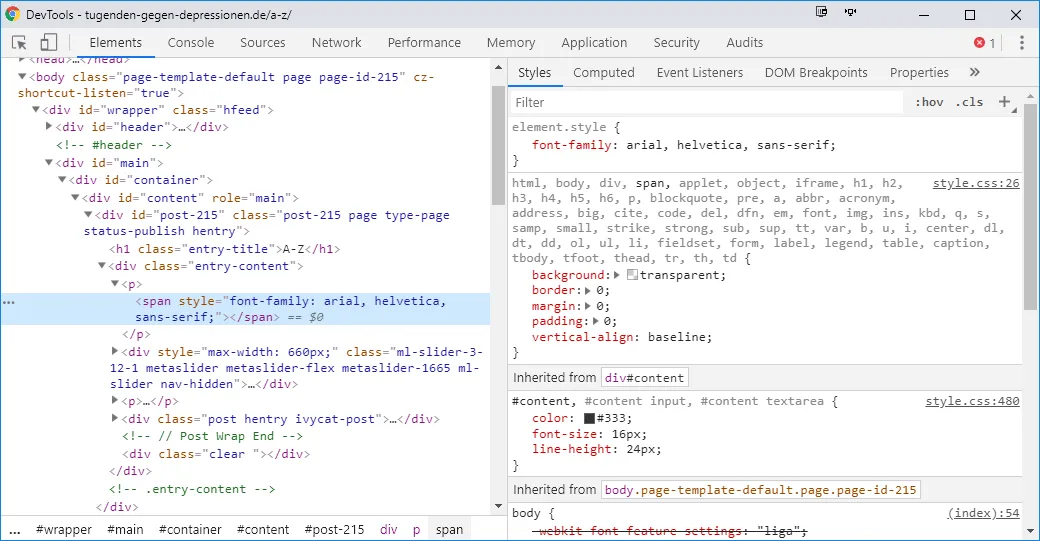Open the Network tab
1040x541 pixels.
(x=336, y=42)
